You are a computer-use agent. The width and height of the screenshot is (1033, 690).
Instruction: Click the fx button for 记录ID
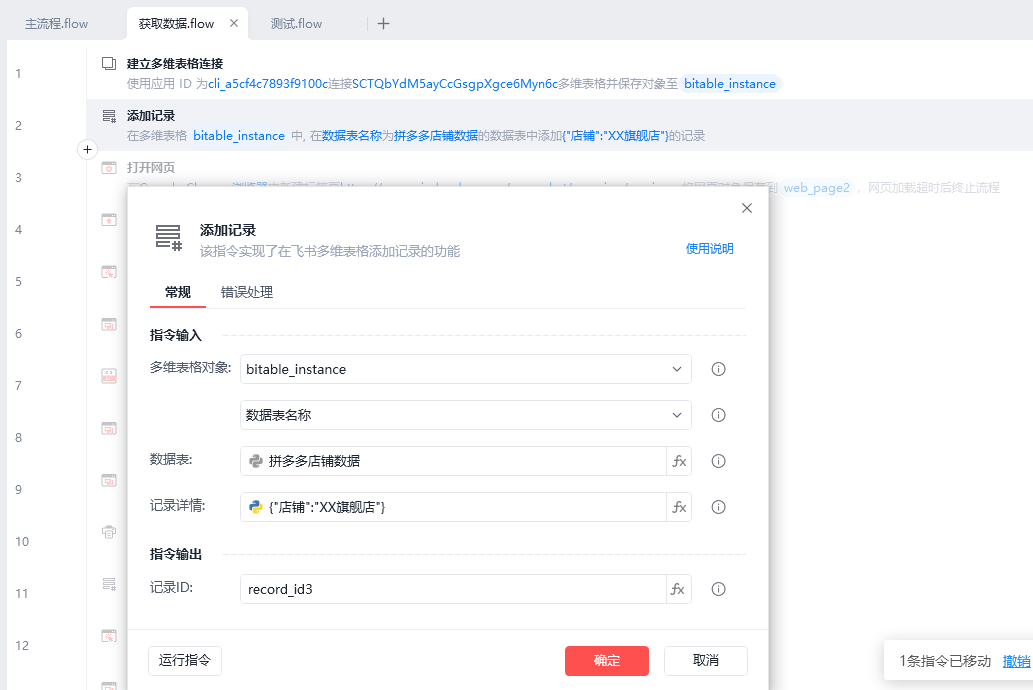click(x=679, y=589)
